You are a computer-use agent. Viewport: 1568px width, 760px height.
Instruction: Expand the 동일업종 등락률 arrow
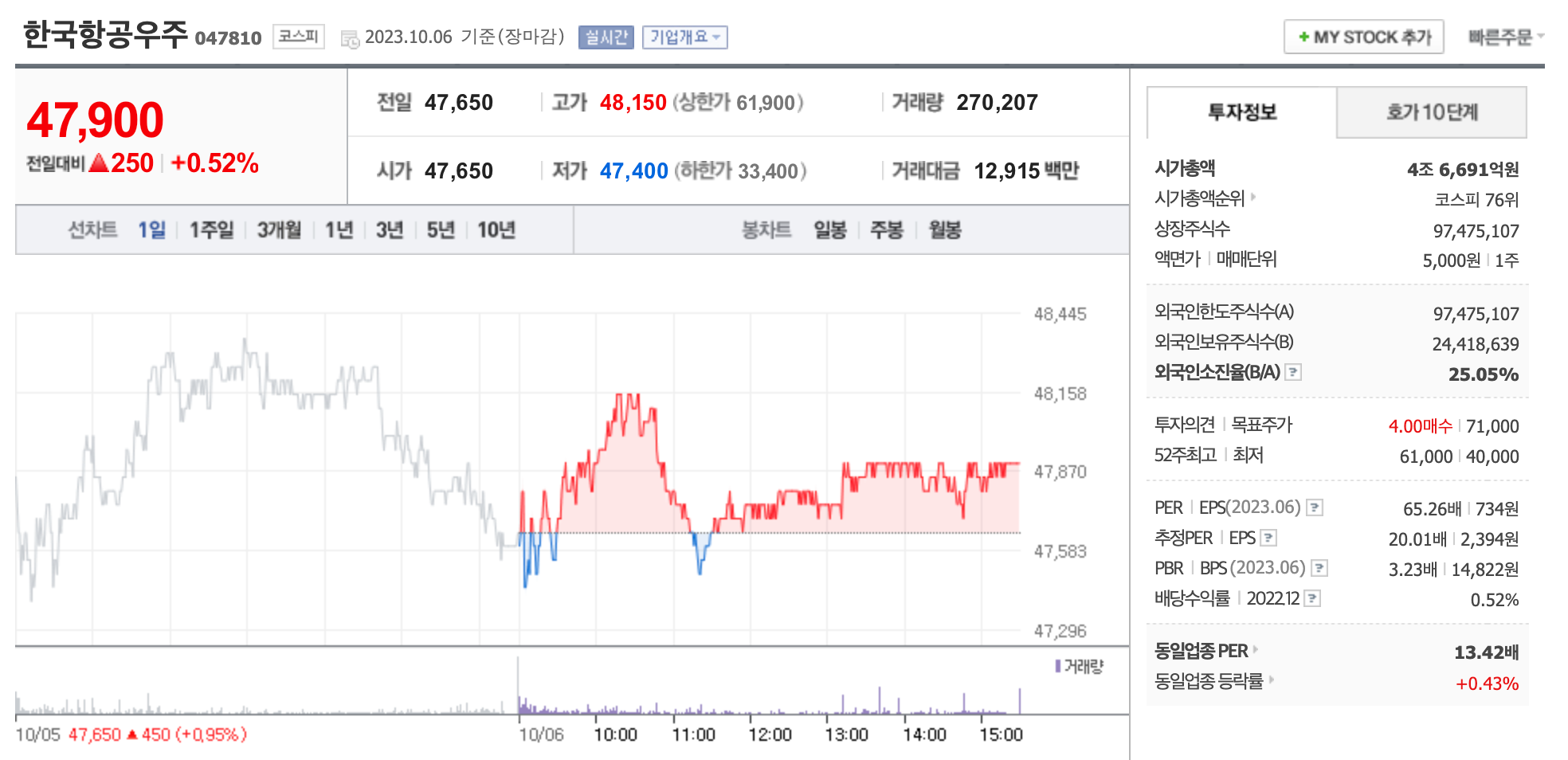[x=1272, y=680]
